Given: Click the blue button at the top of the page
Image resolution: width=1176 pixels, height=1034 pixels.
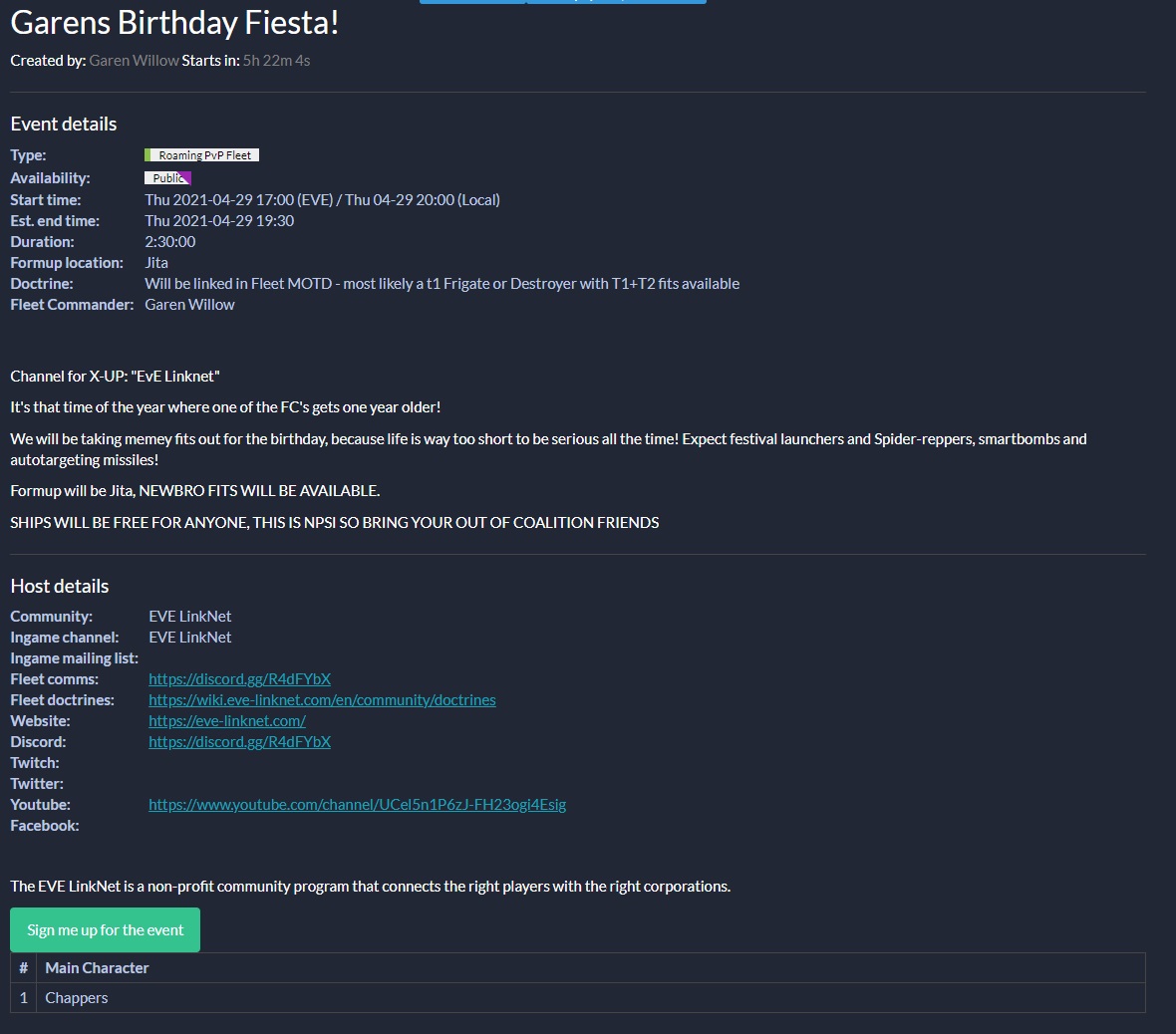Looking at the screenshot, I should pyautogui.click(x=562, y=3).
